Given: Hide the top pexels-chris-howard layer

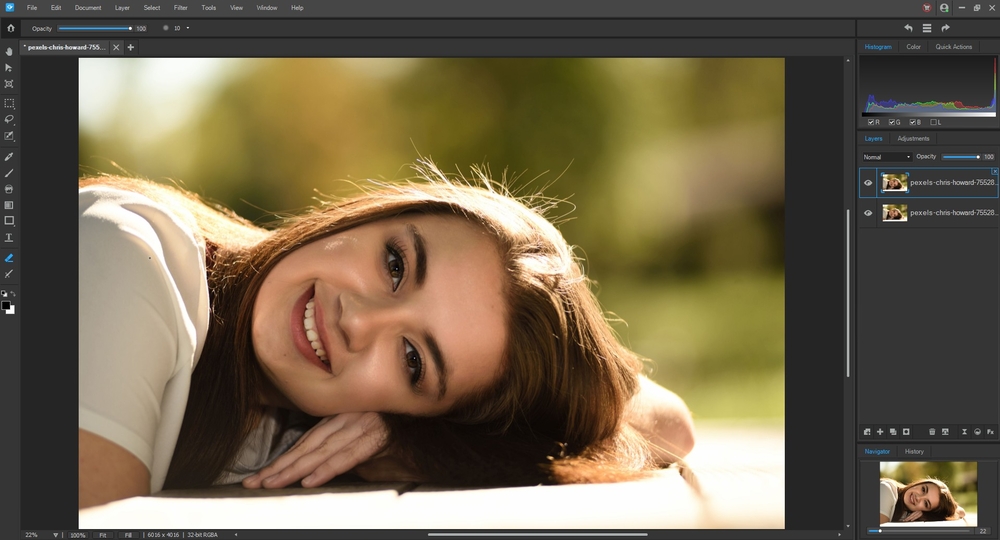Looking at the screenshot, I should [867, 183].
